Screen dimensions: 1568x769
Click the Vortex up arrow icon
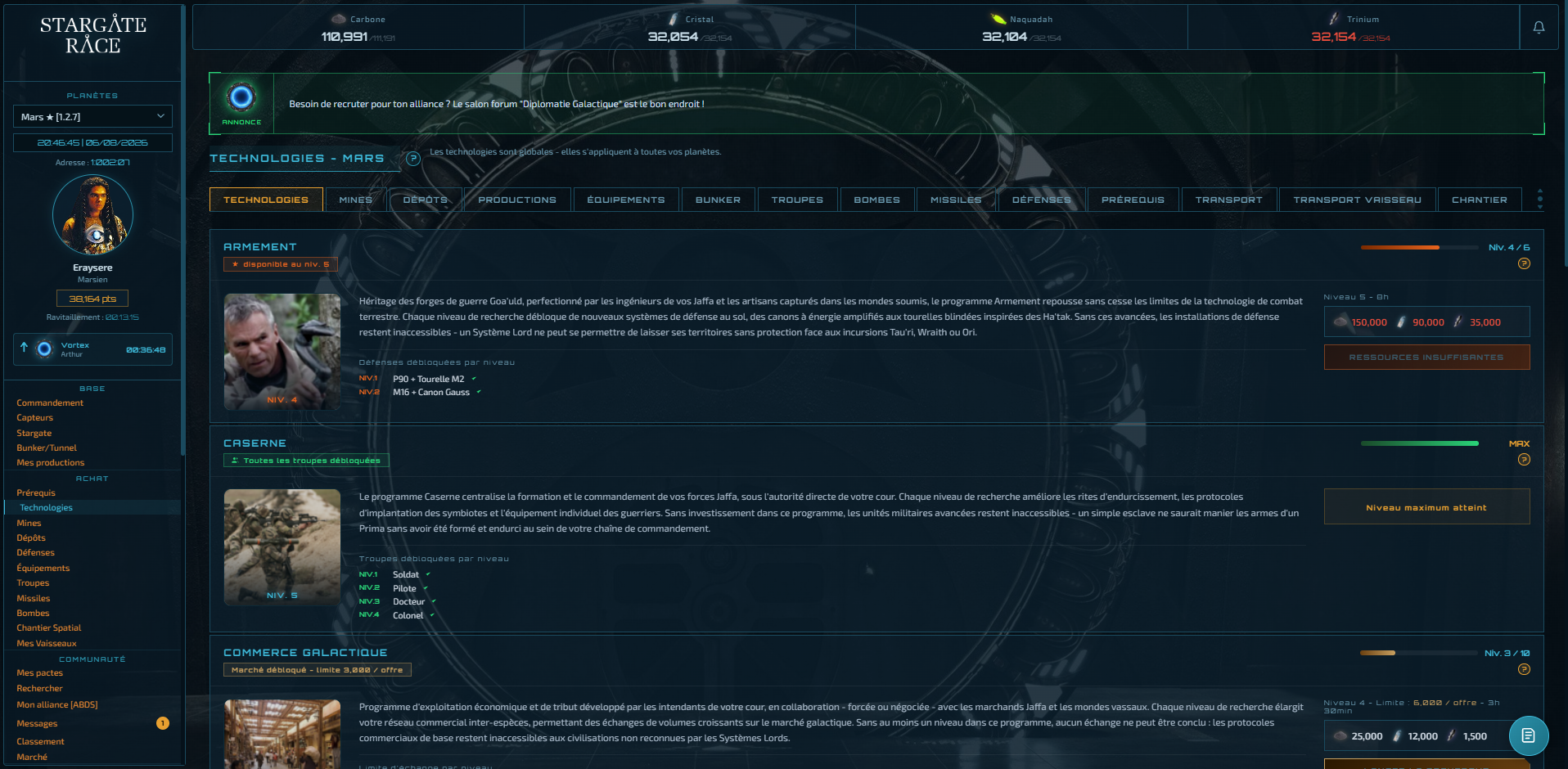coord(24,348)
